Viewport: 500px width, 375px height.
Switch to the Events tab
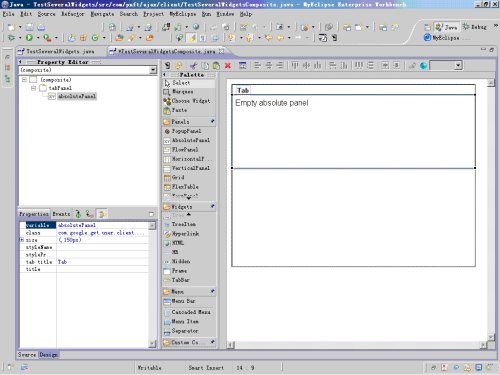tap(61, 214)
